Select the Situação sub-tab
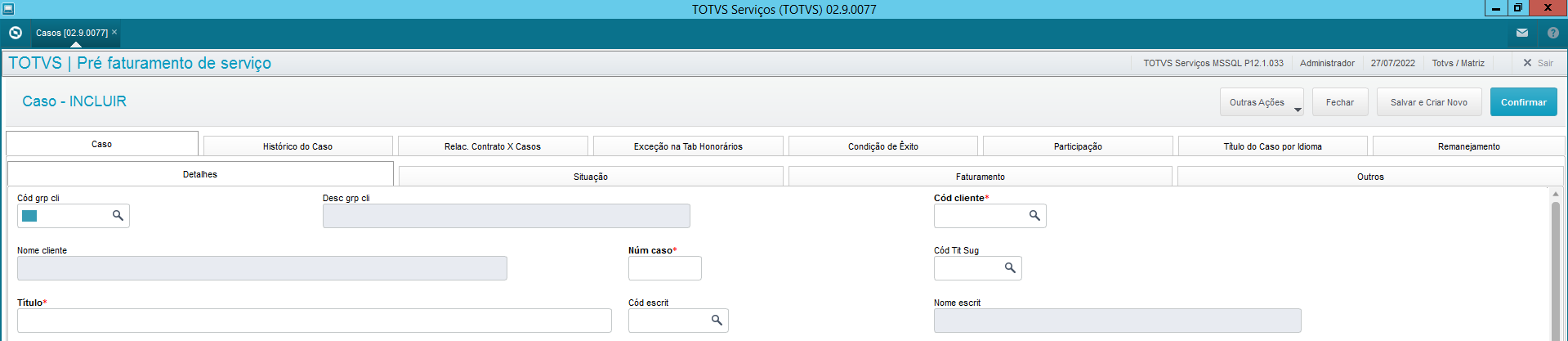The image size is (1568, 341). tap(591, 177)
